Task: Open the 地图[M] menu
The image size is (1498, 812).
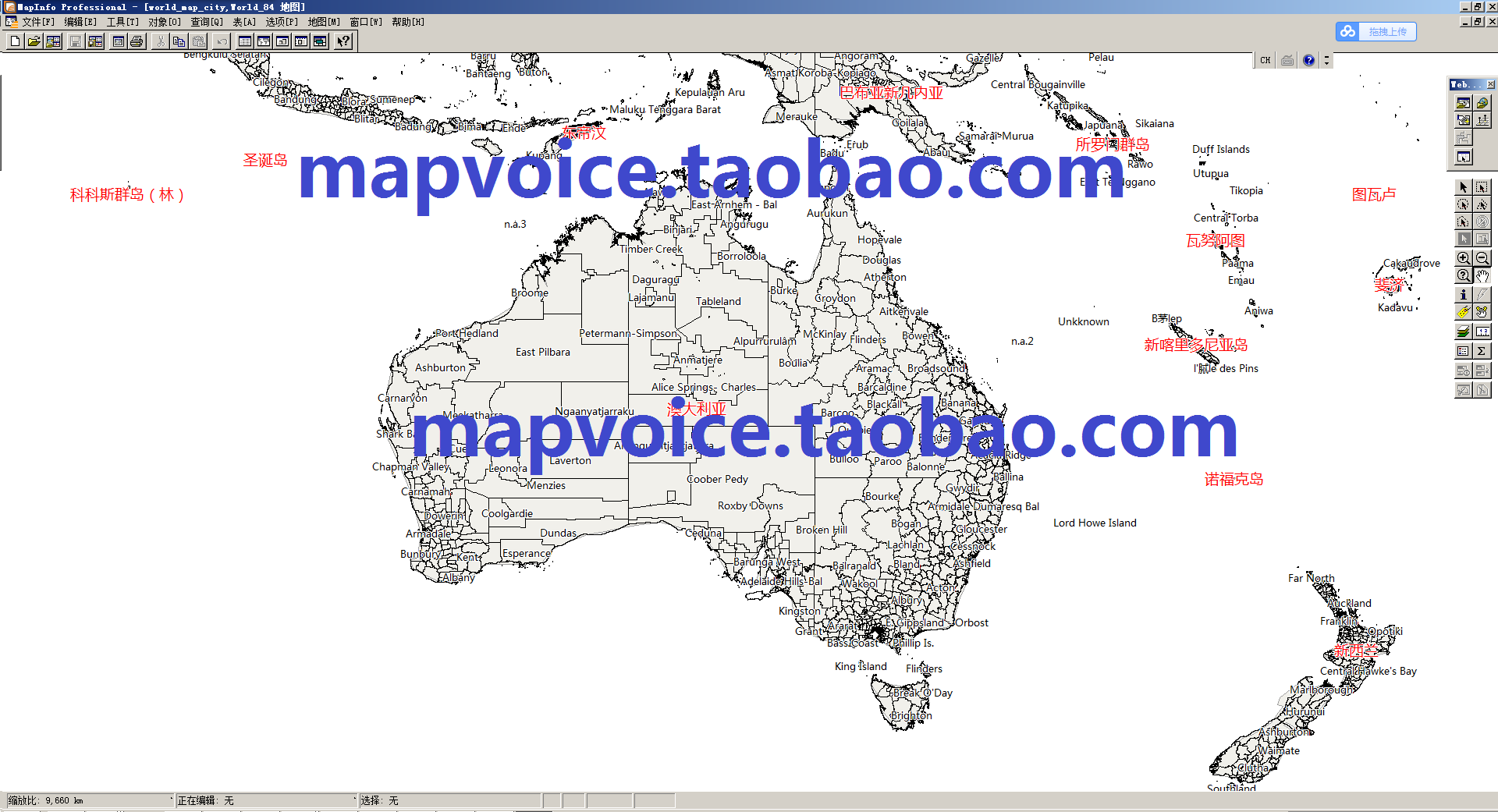Action: point(324,22)
